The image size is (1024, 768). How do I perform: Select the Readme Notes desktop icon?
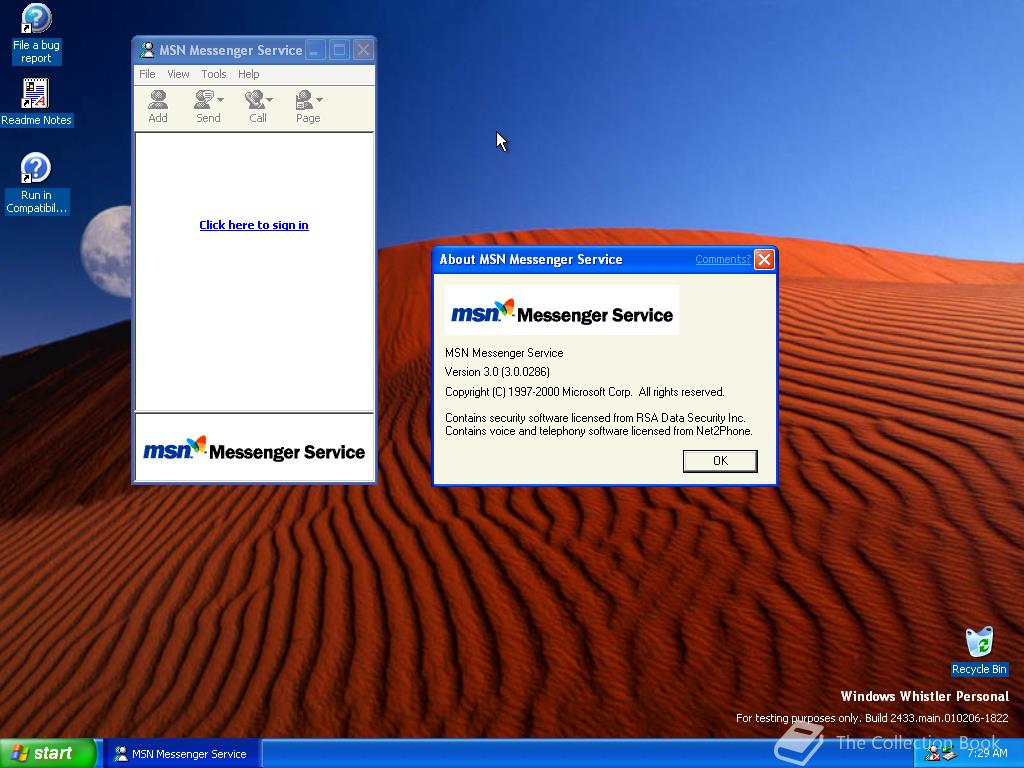pos(36,103)
